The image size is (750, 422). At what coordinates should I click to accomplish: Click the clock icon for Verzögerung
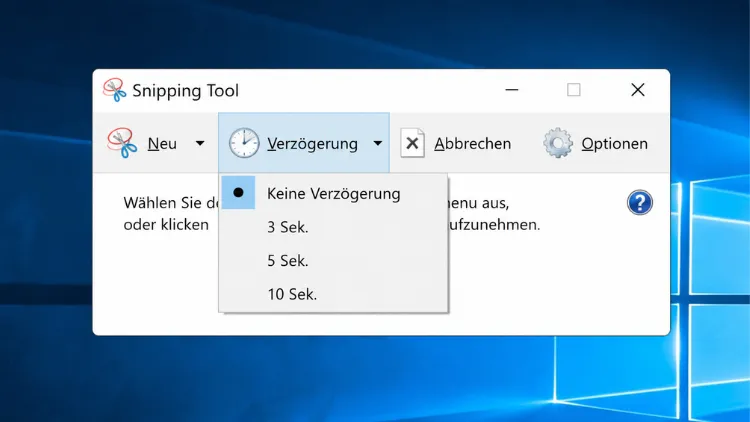(244, 143)
